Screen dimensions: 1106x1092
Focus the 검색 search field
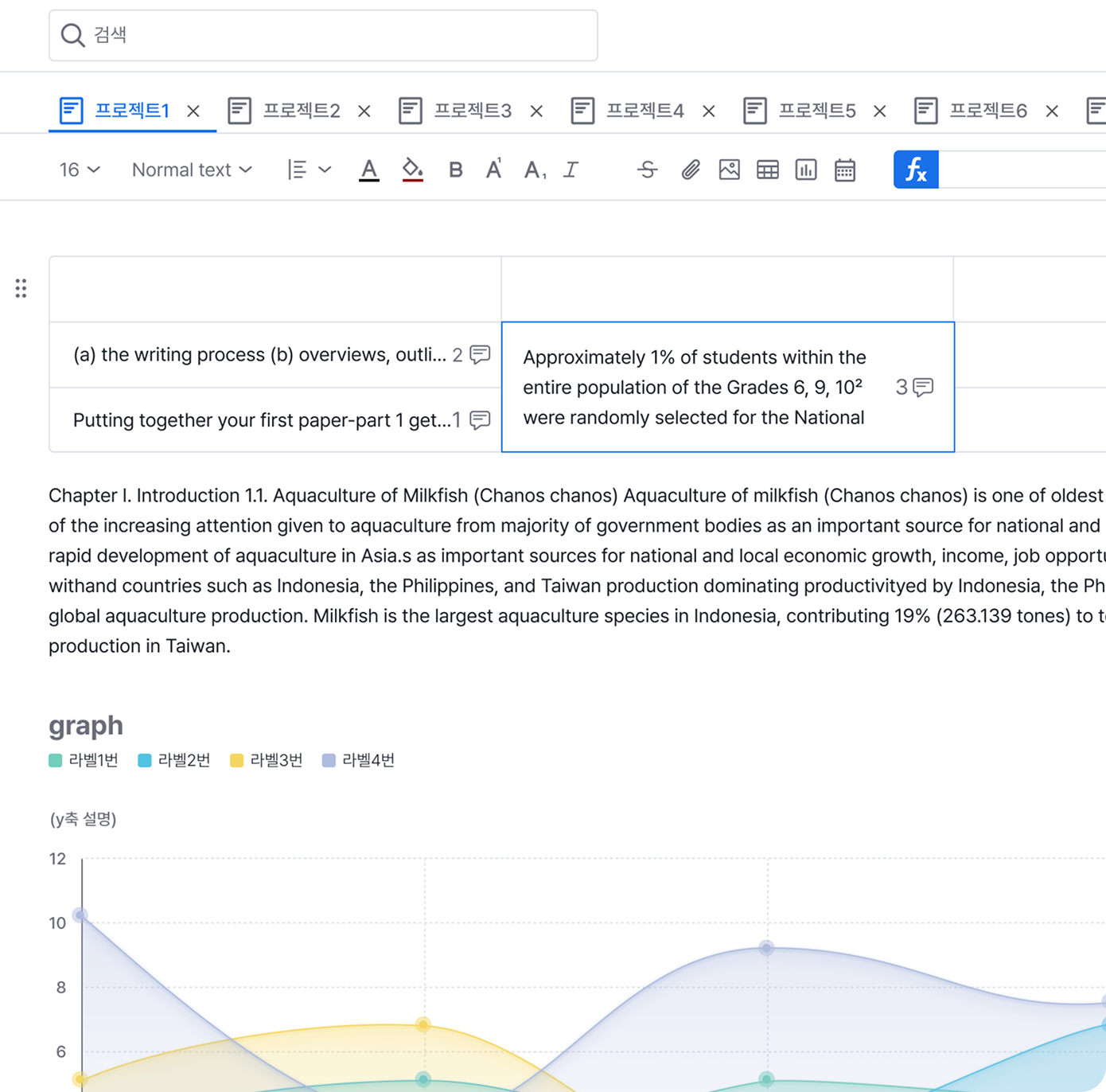(323, 35)
